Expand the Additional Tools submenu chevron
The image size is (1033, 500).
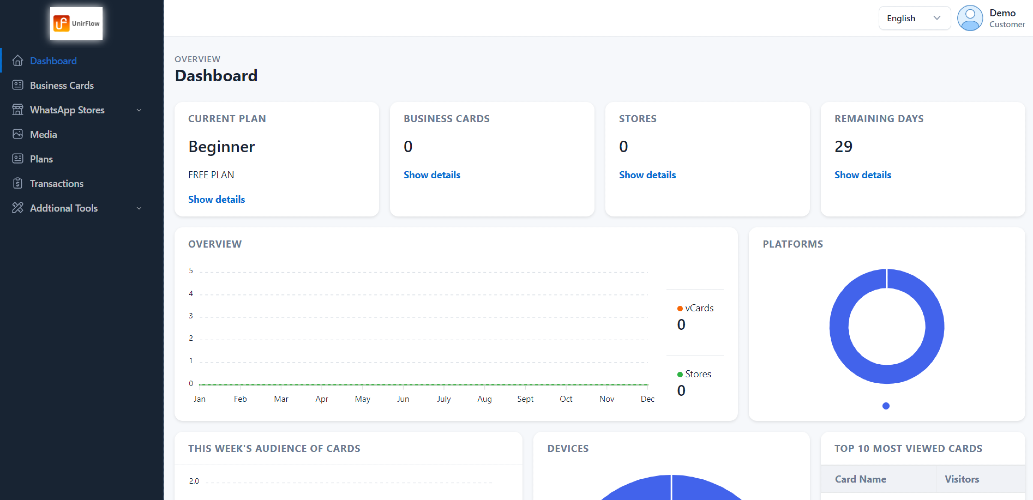tap(139, 208)
